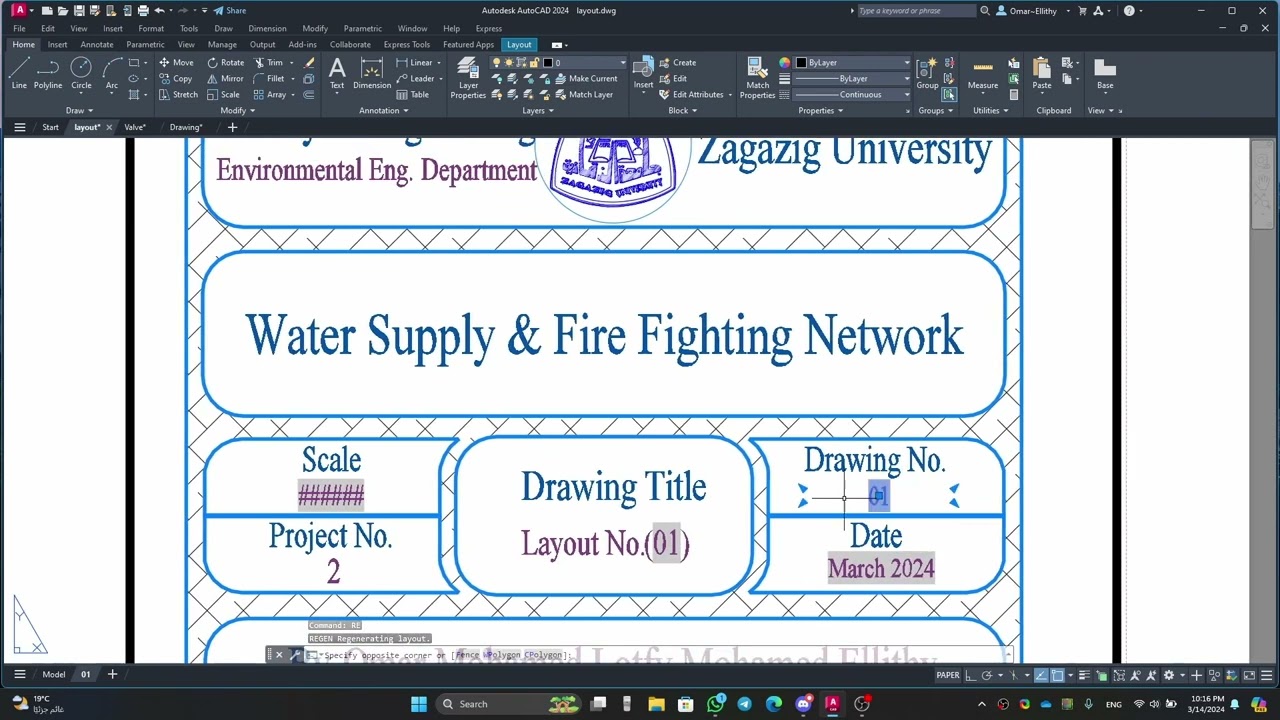Select the Arc tool
The height and width of the screenshot is (720, 1280).
[x=112, y=73]
